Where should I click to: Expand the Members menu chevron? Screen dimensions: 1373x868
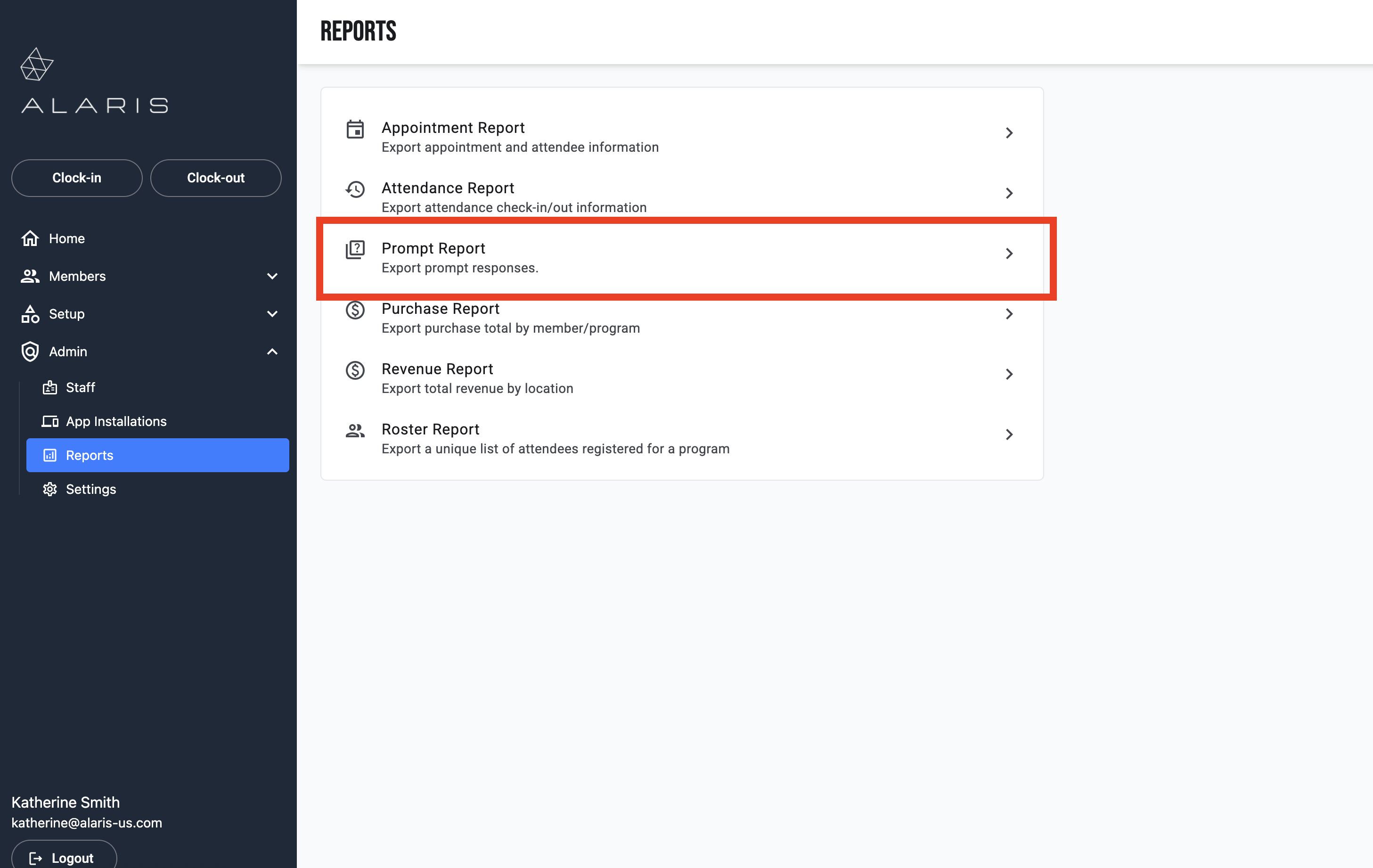(x=272, y=276)
